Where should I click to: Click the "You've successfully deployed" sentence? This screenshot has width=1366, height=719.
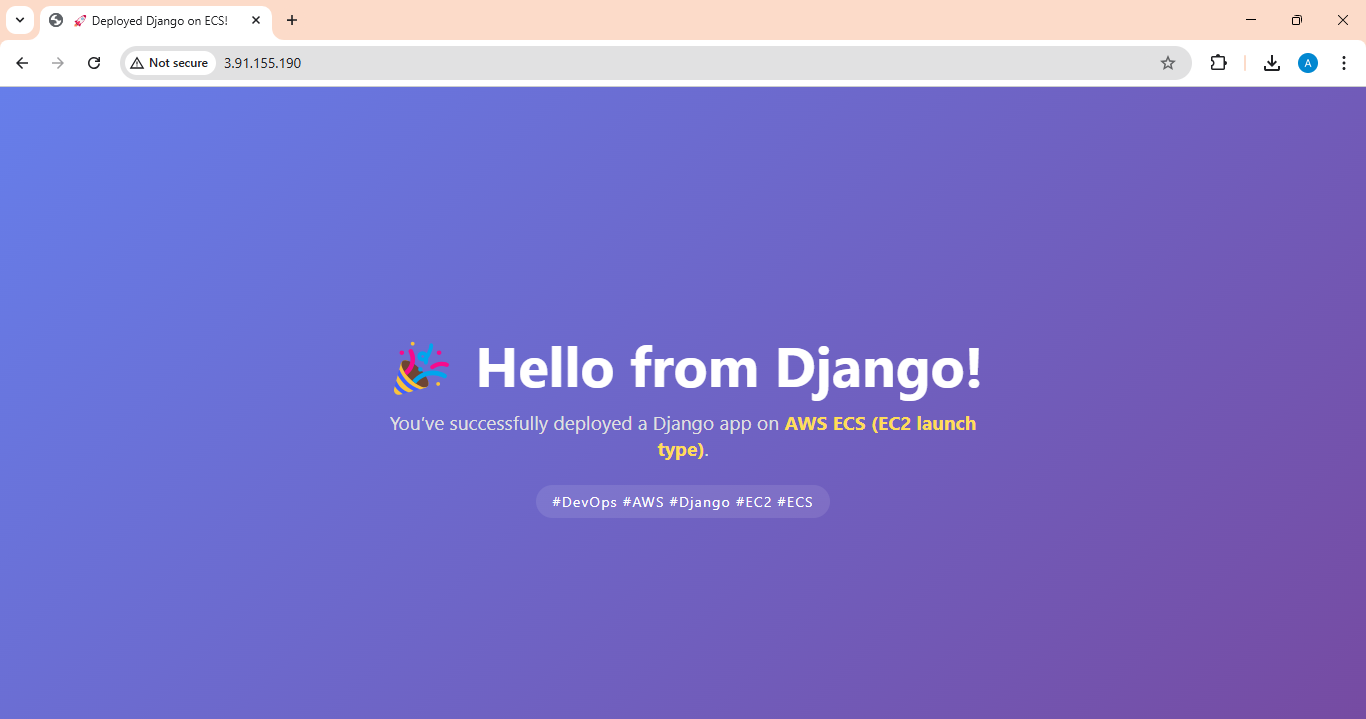[683, 437]
